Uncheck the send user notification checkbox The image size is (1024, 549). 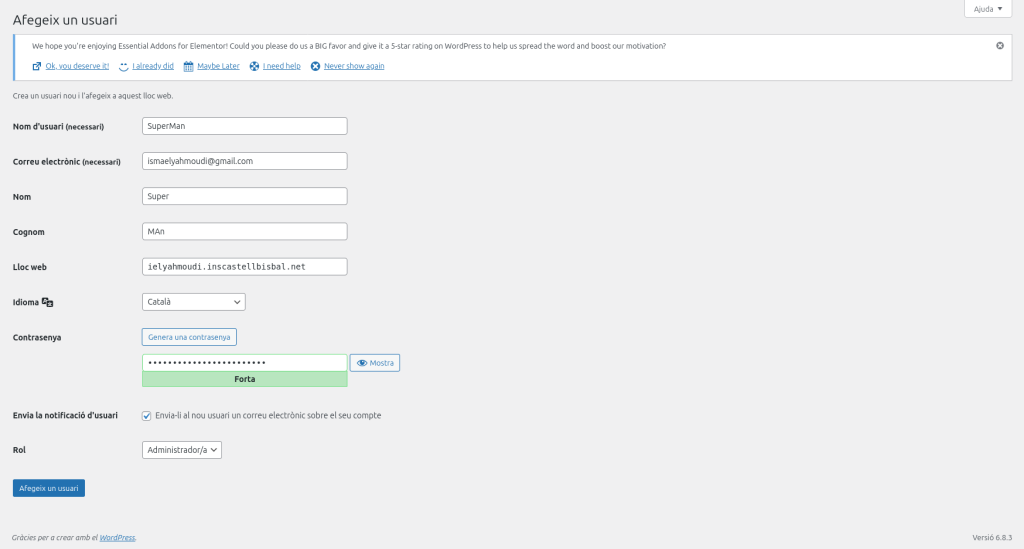(147, 416)
